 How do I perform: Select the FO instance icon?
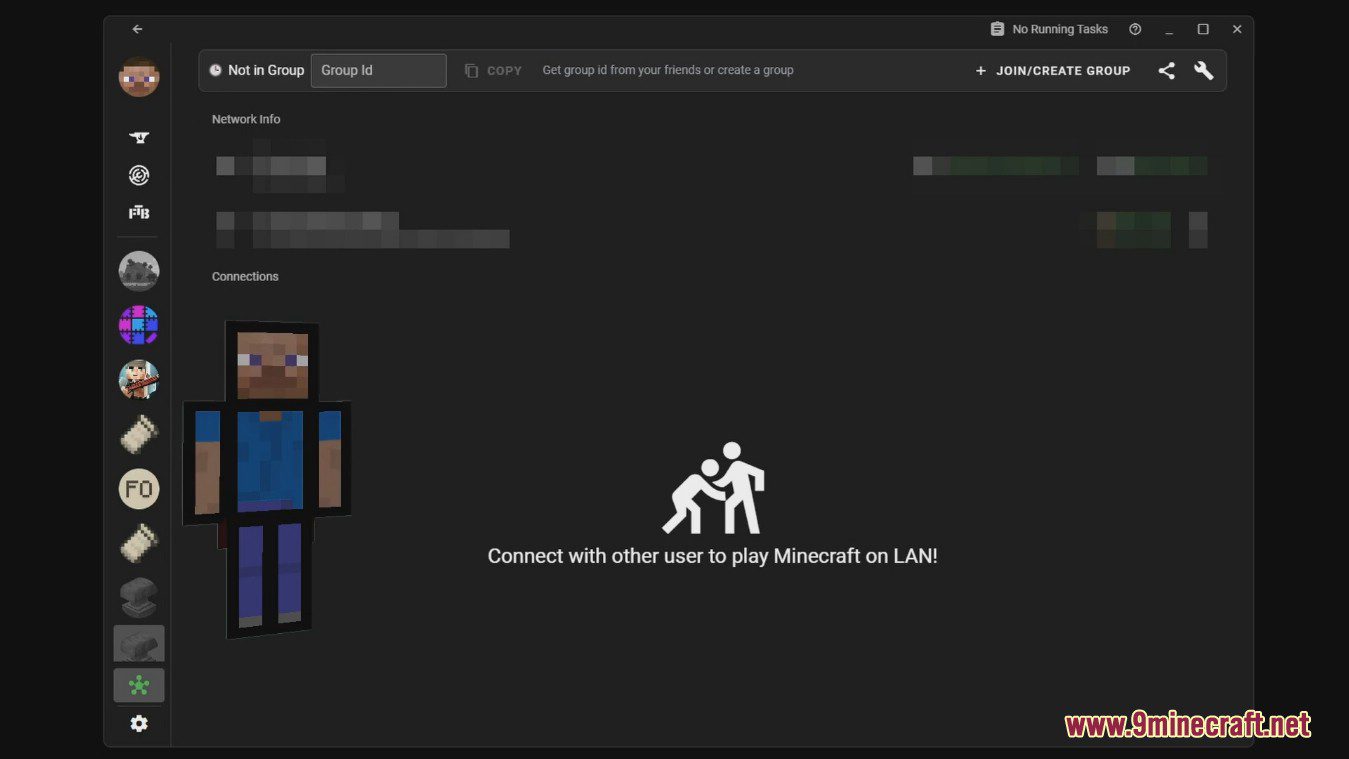click(x=139, y=489)
